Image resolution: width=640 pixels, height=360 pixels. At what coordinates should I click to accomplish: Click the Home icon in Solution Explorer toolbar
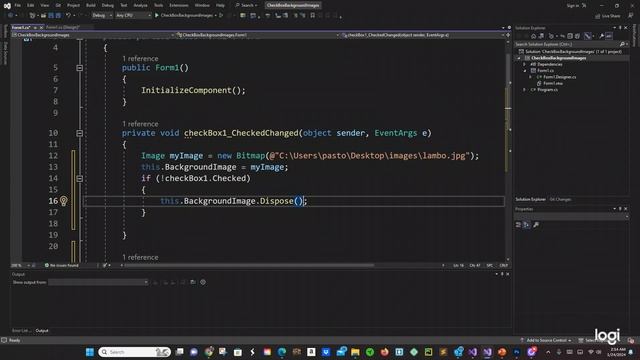(x=533, y=36)
